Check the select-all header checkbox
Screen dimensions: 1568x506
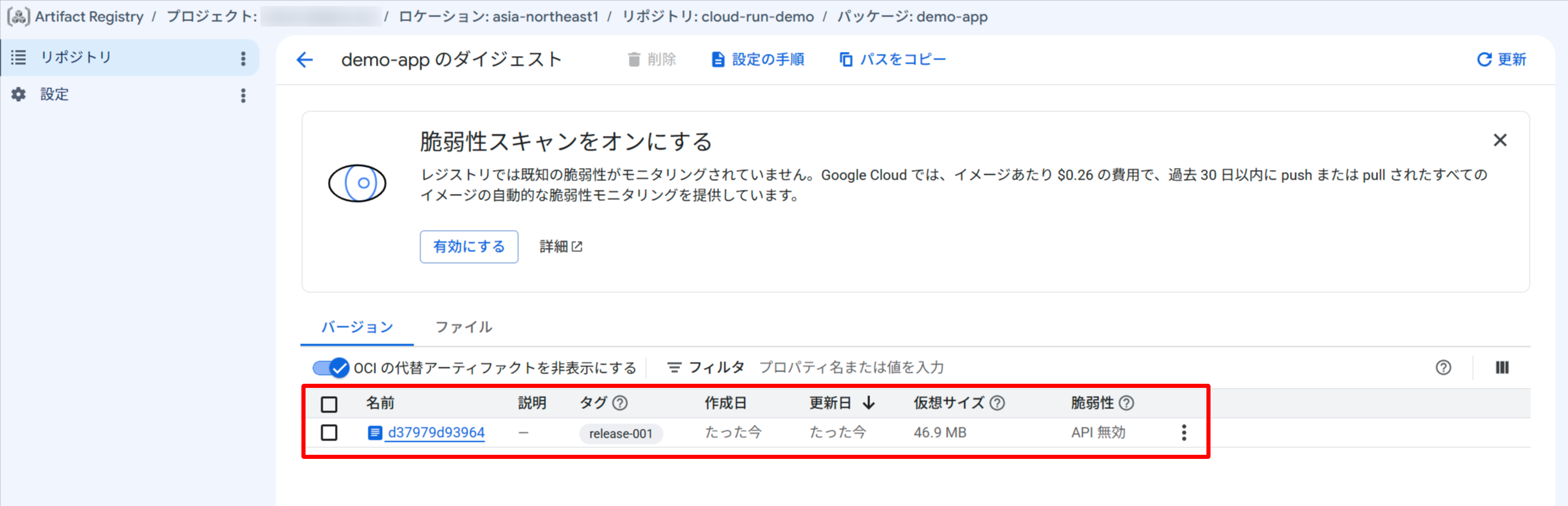coord(329,404)
